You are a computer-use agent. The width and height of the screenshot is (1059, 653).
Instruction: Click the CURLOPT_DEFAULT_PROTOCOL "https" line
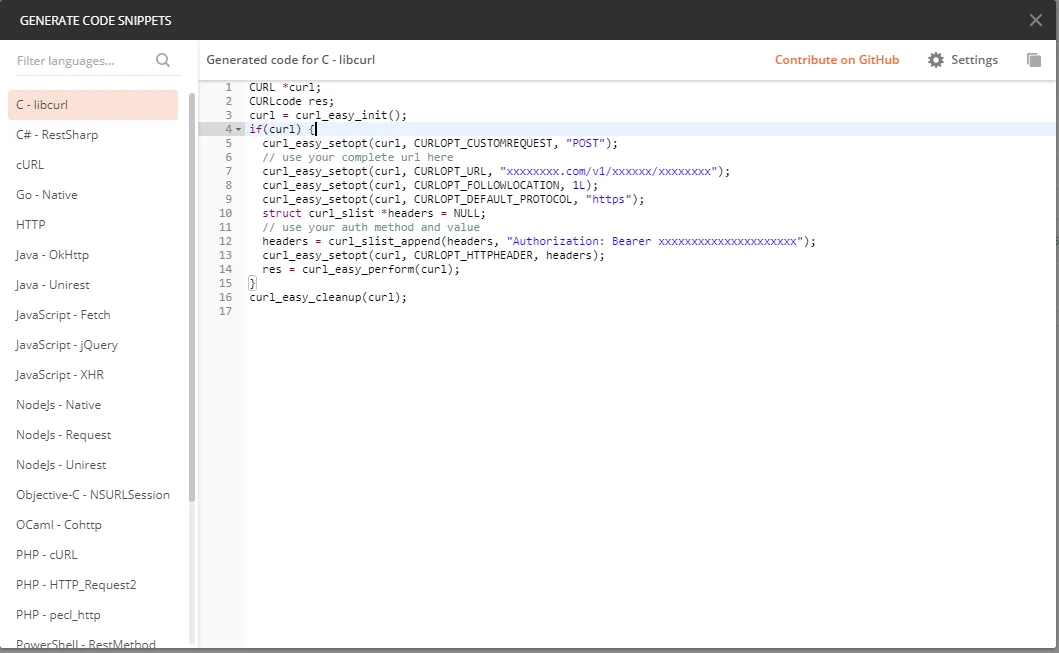pos(453,199)
